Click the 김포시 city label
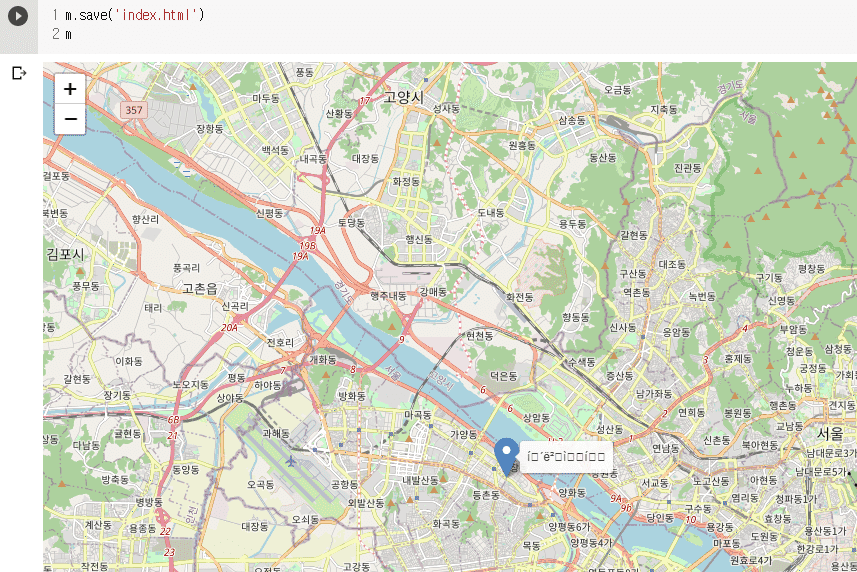 [x=65, y=254]
